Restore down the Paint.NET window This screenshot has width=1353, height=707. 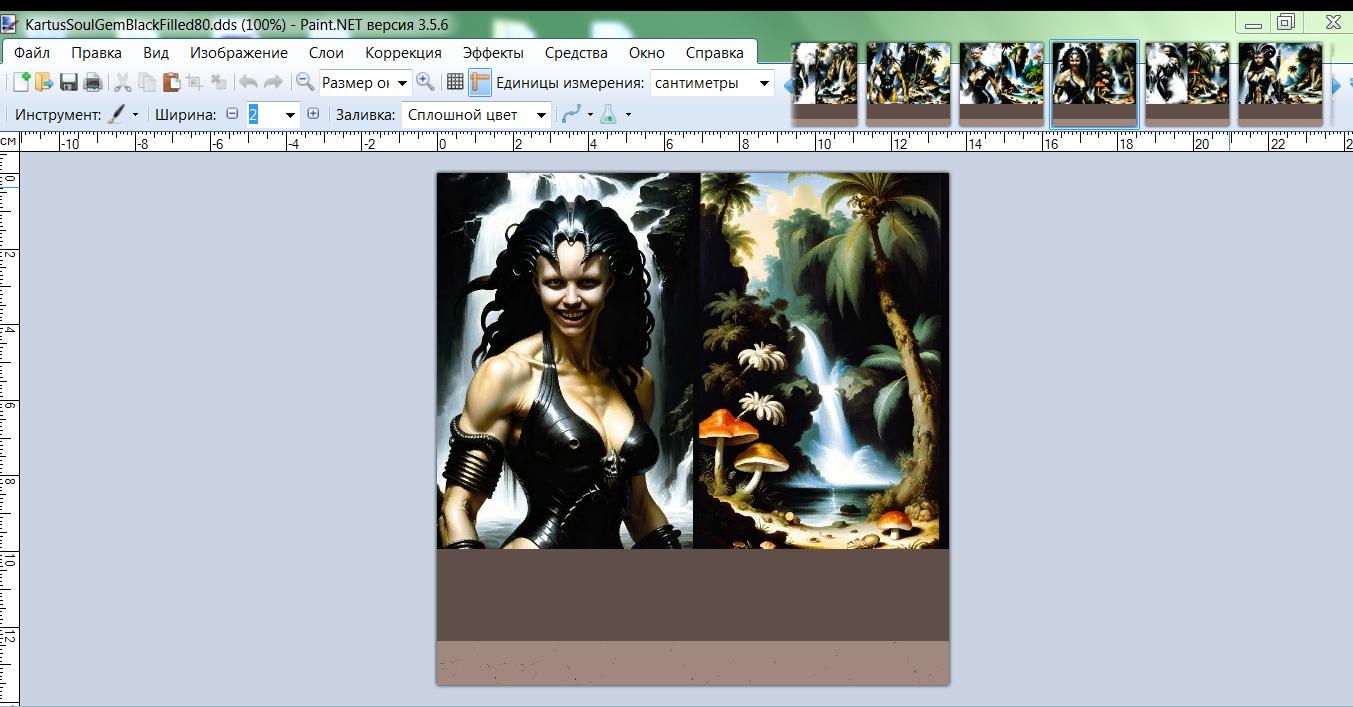[x=1286, y=21]
